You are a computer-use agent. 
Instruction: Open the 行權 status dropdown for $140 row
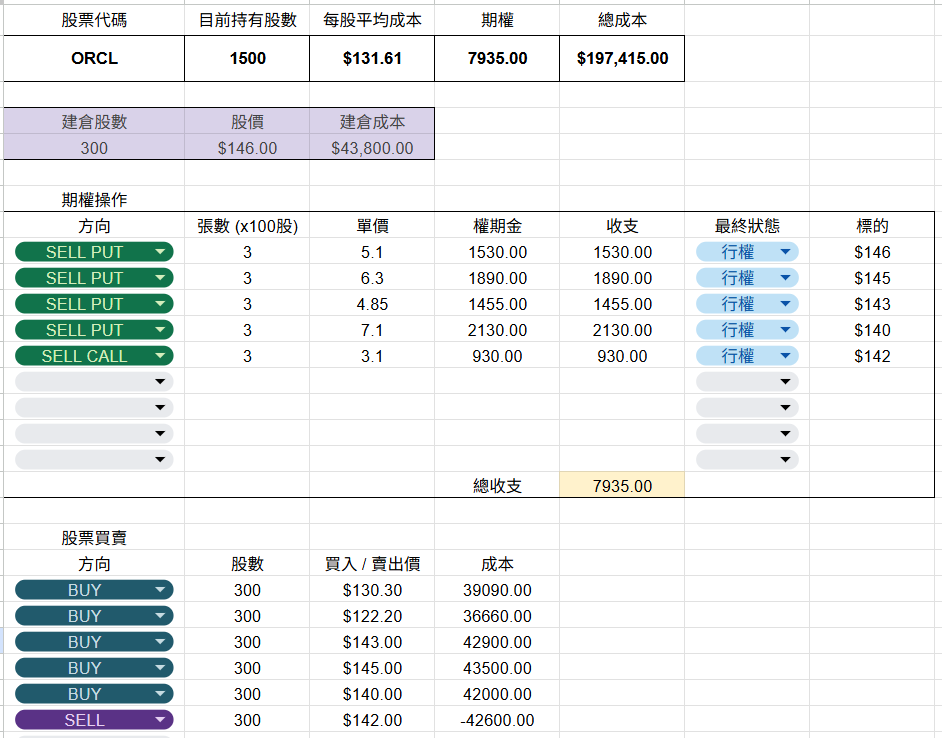(747, 330)
